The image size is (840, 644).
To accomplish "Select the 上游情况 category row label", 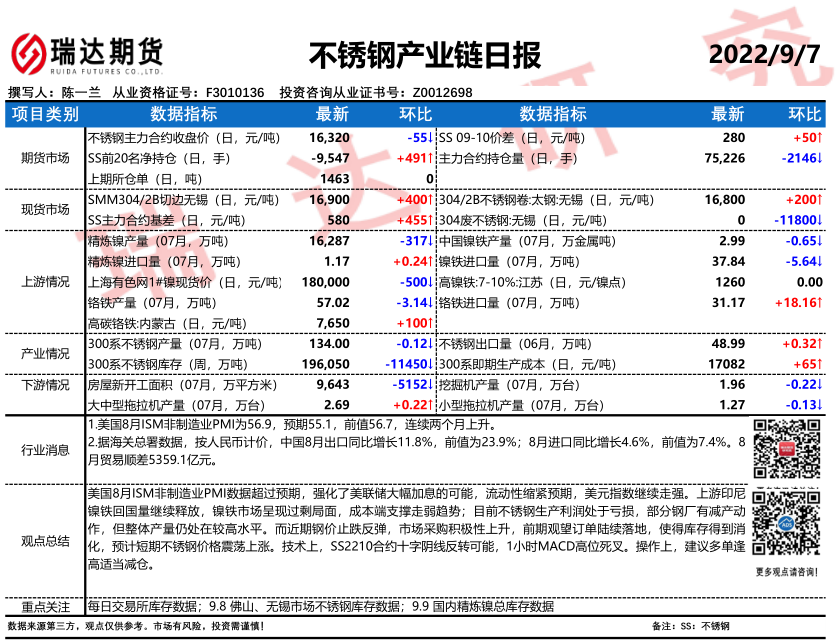I will [x=44, y=282].
